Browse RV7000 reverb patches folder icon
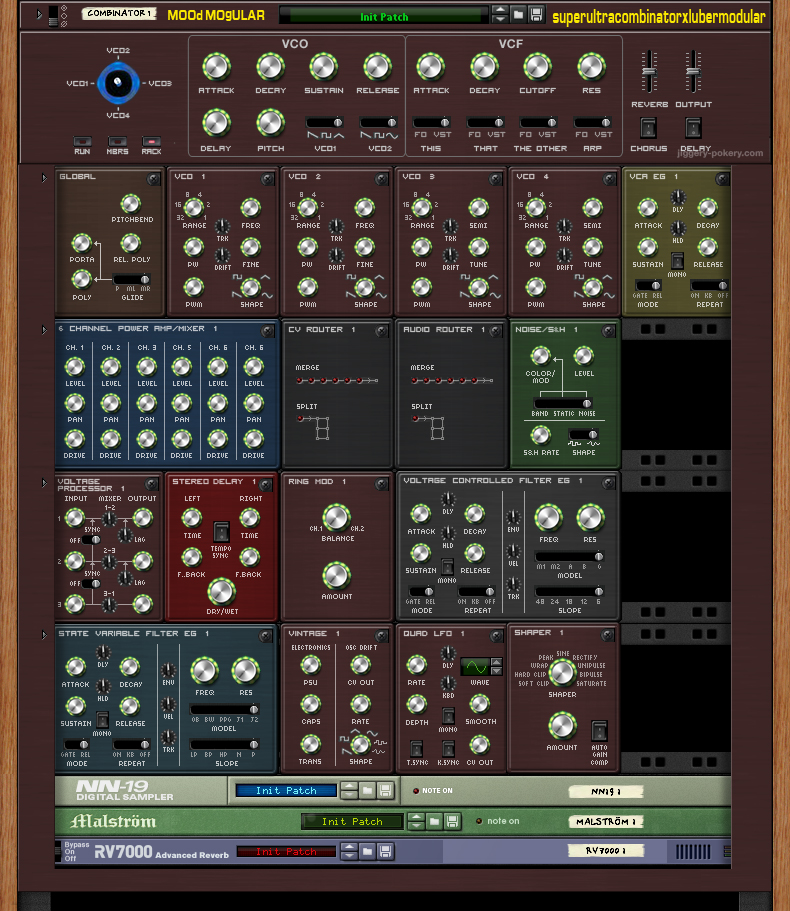 point(367,852)
